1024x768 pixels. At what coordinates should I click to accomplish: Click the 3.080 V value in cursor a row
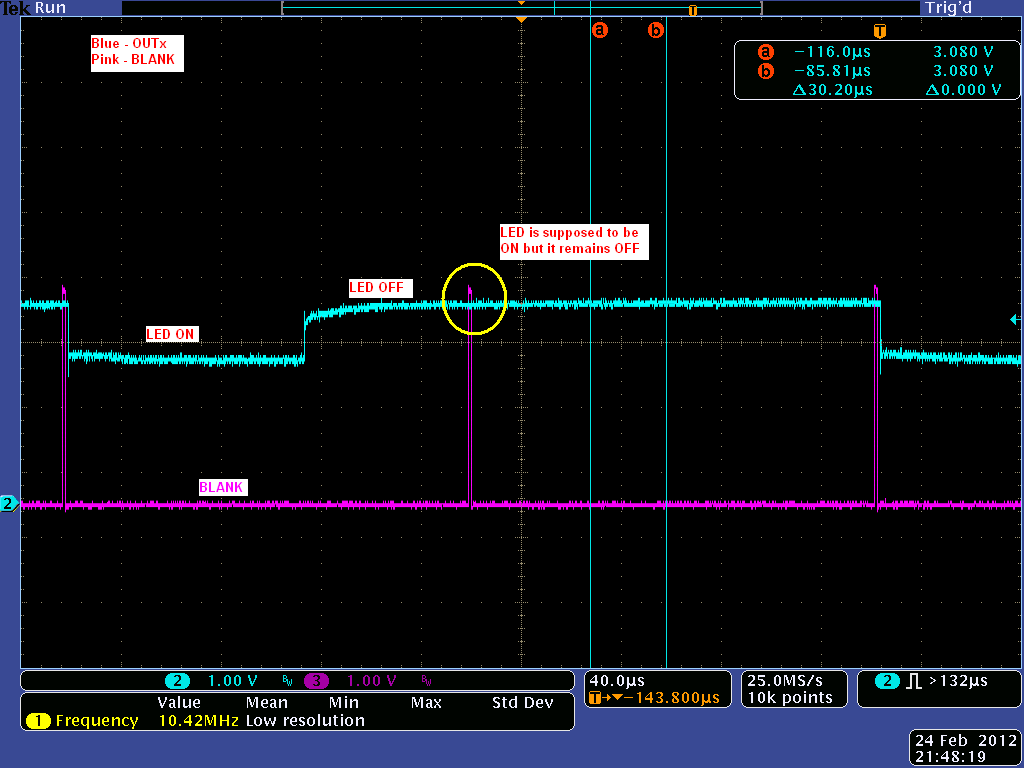click(963, 52)
